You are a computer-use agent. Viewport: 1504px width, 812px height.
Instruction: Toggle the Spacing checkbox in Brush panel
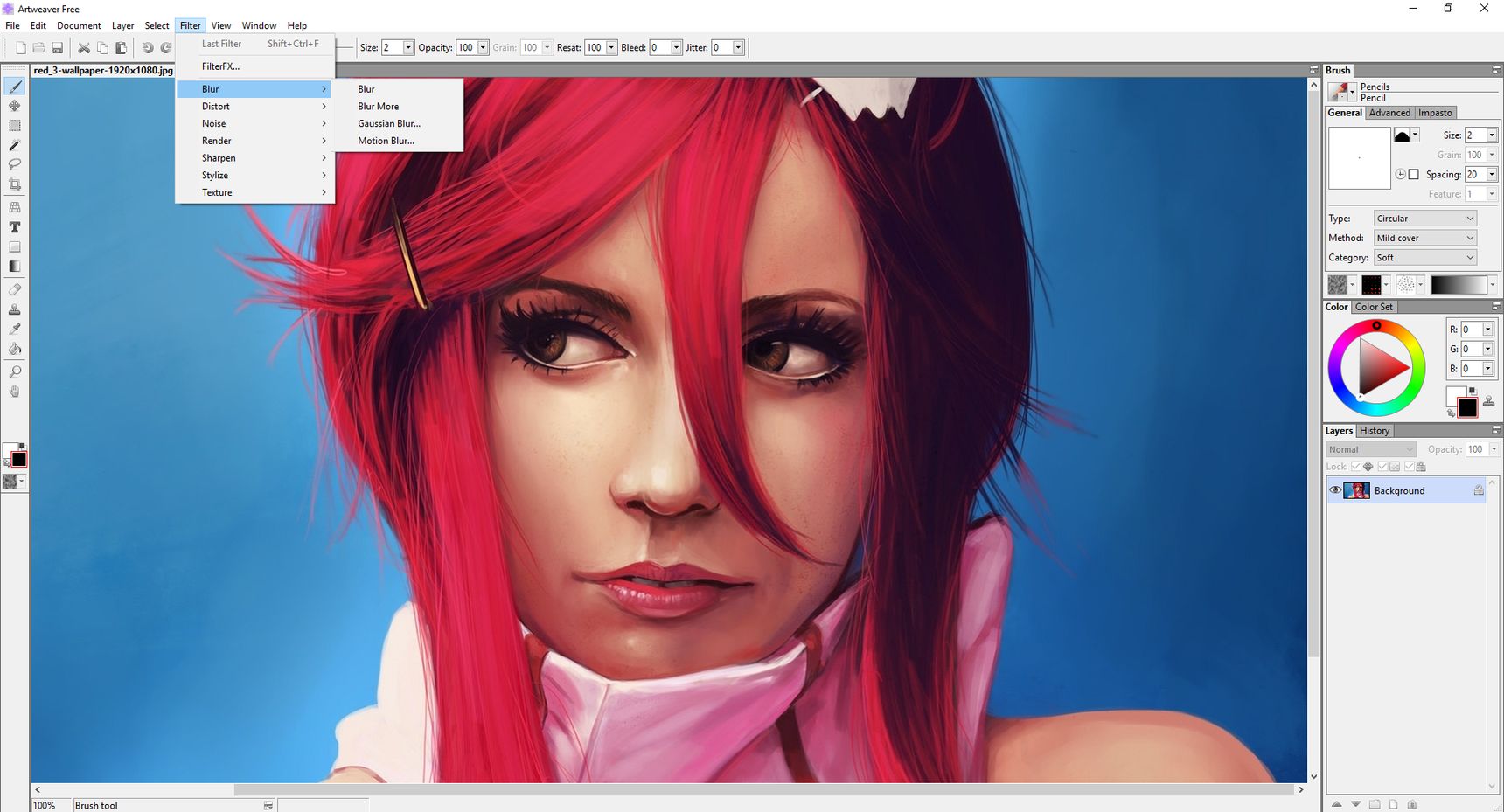tap(1413, 175)
